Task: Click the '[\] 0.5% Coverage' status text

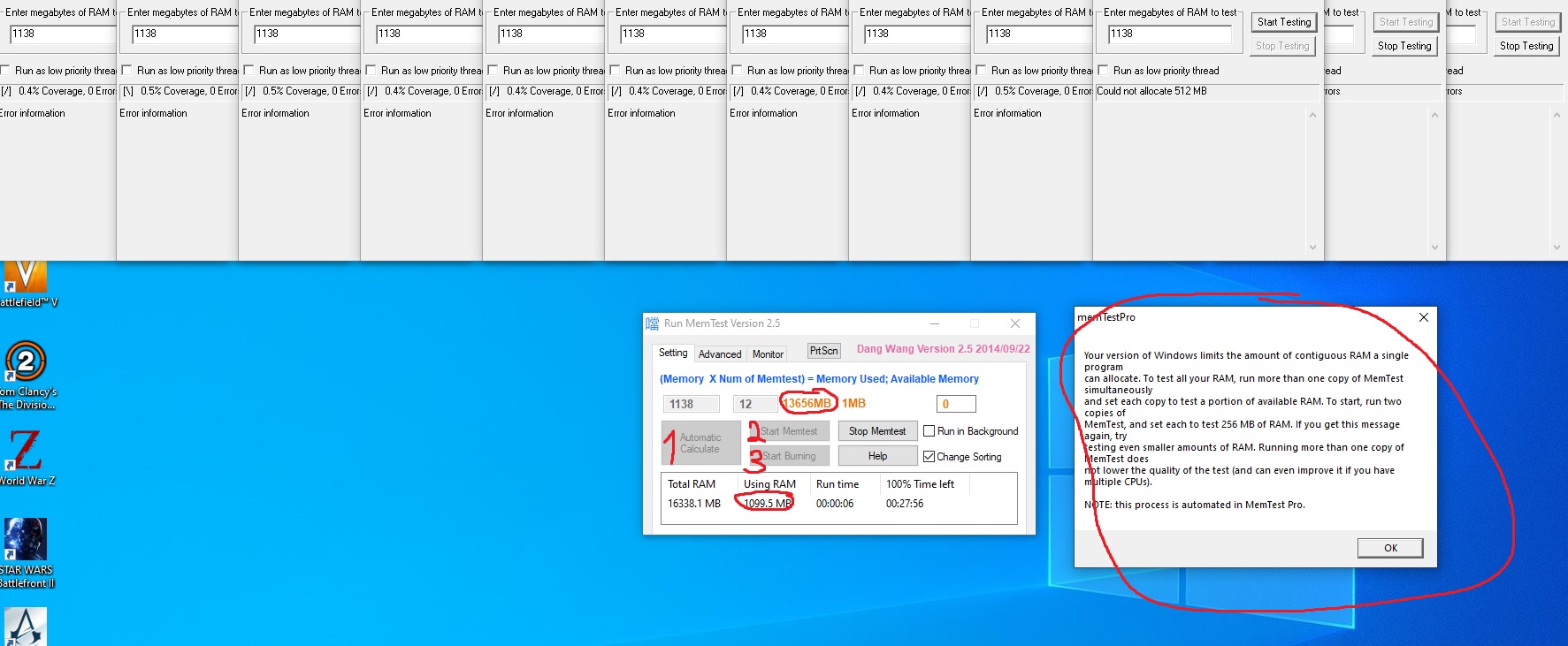Action: (180, 91)
